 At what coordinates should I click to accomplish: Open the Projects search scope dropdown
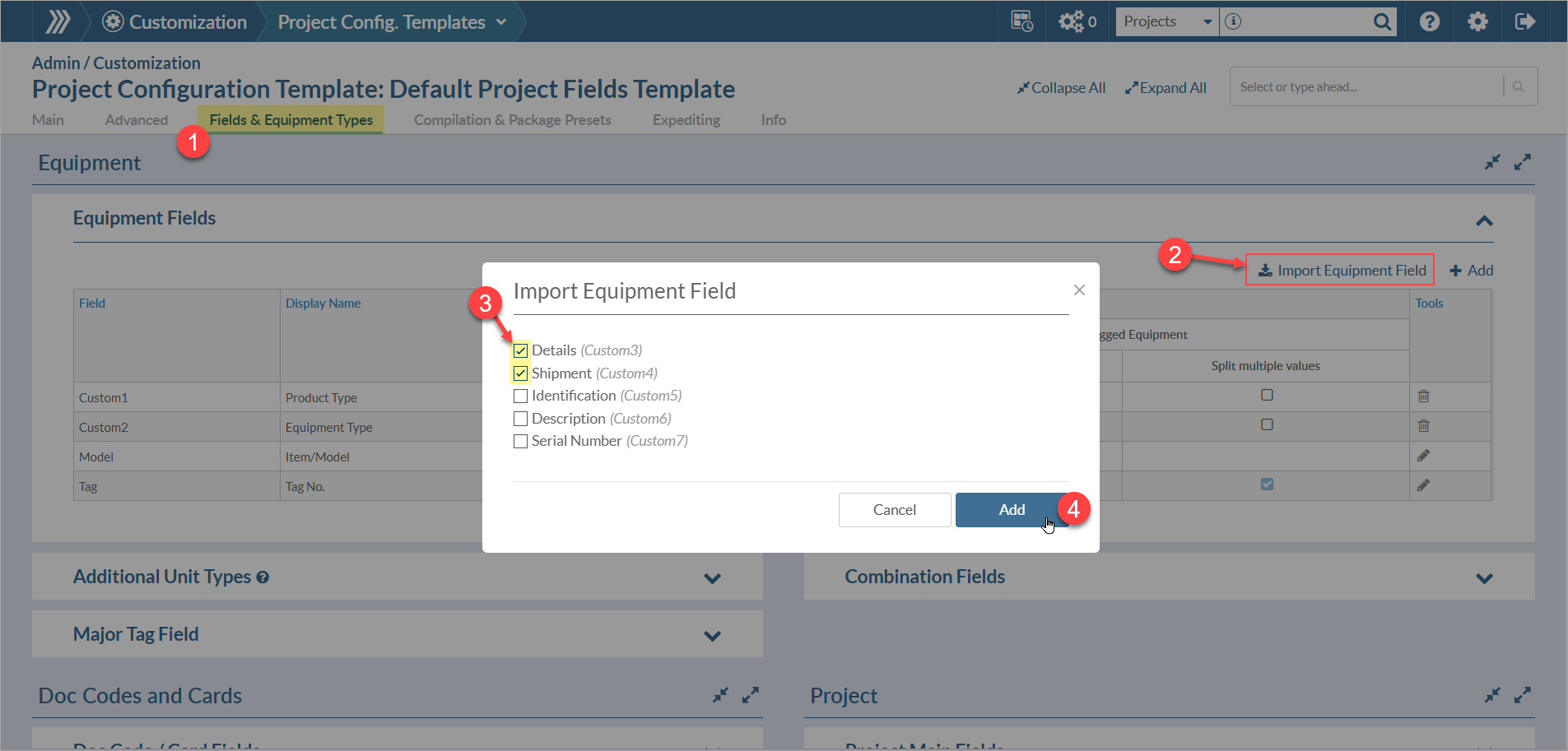tap(1166, 22)
